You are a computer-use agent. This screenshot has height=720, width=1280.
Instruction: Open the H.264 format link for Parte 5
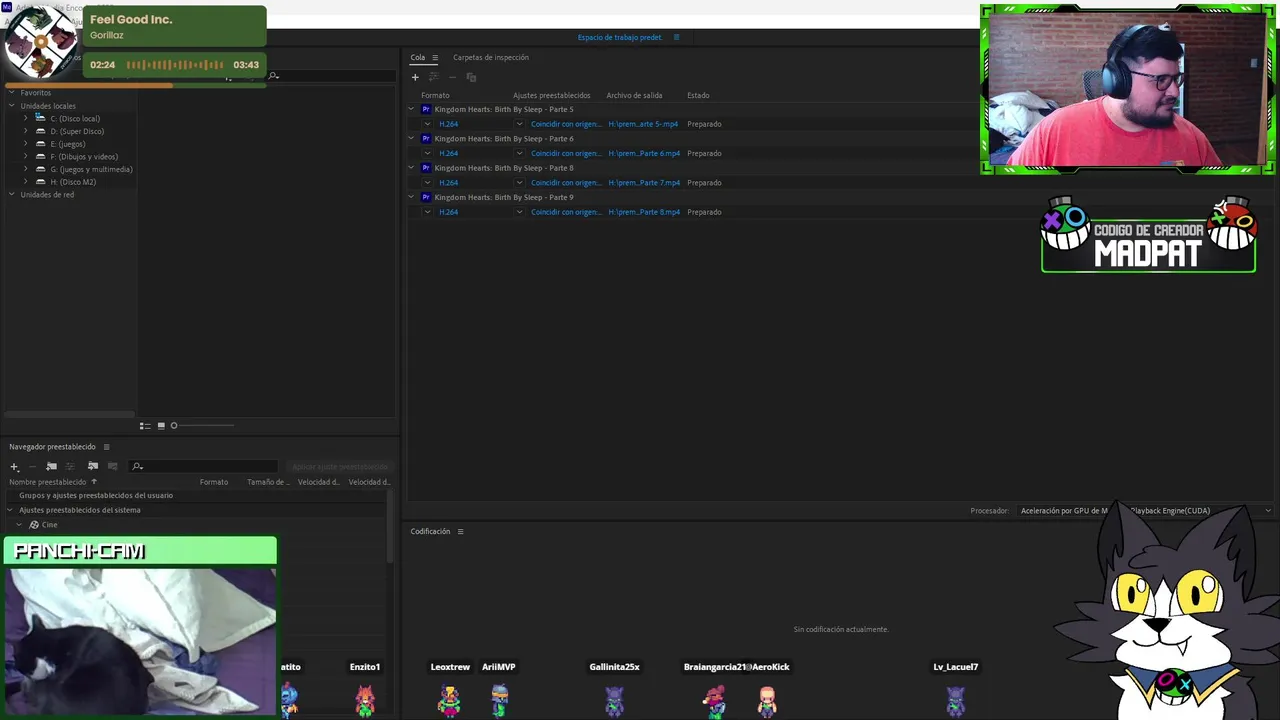tap(448, 124)
